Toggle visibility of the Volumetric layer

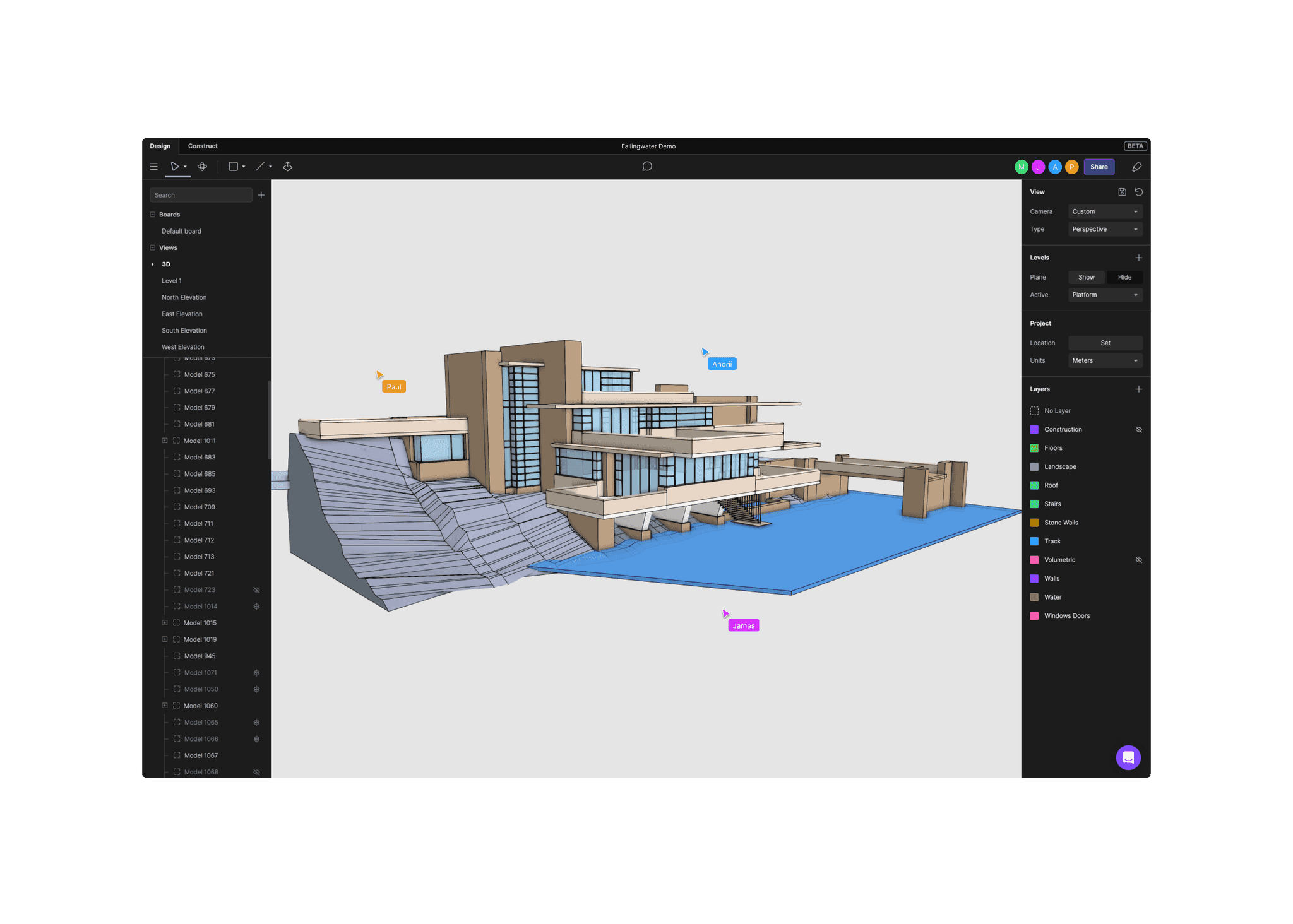pyautogui.click(x=1139, y=560)
